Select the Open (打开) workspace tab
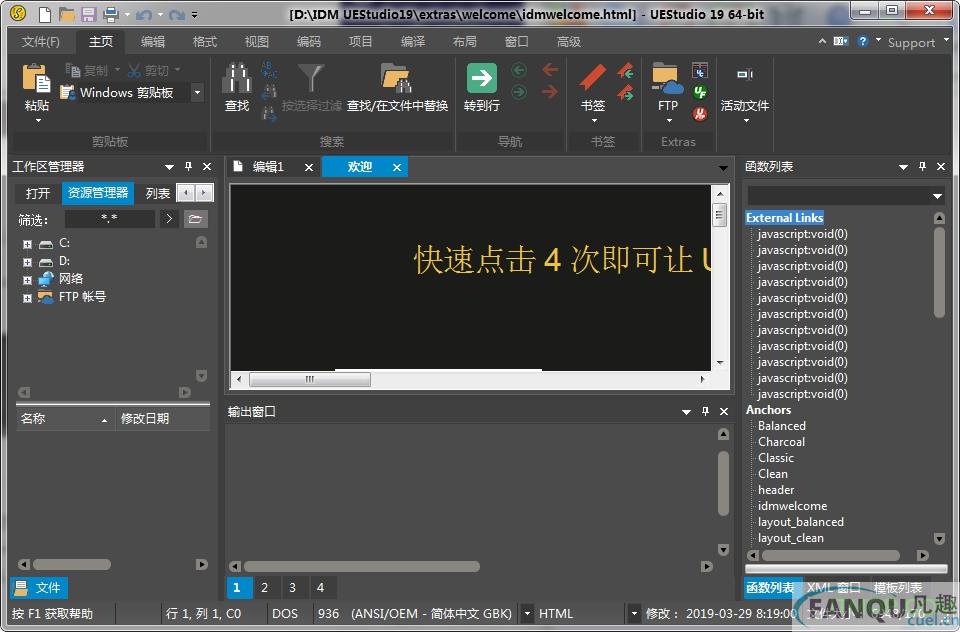This screenshot has height=632, width=960. click(38, 194)
